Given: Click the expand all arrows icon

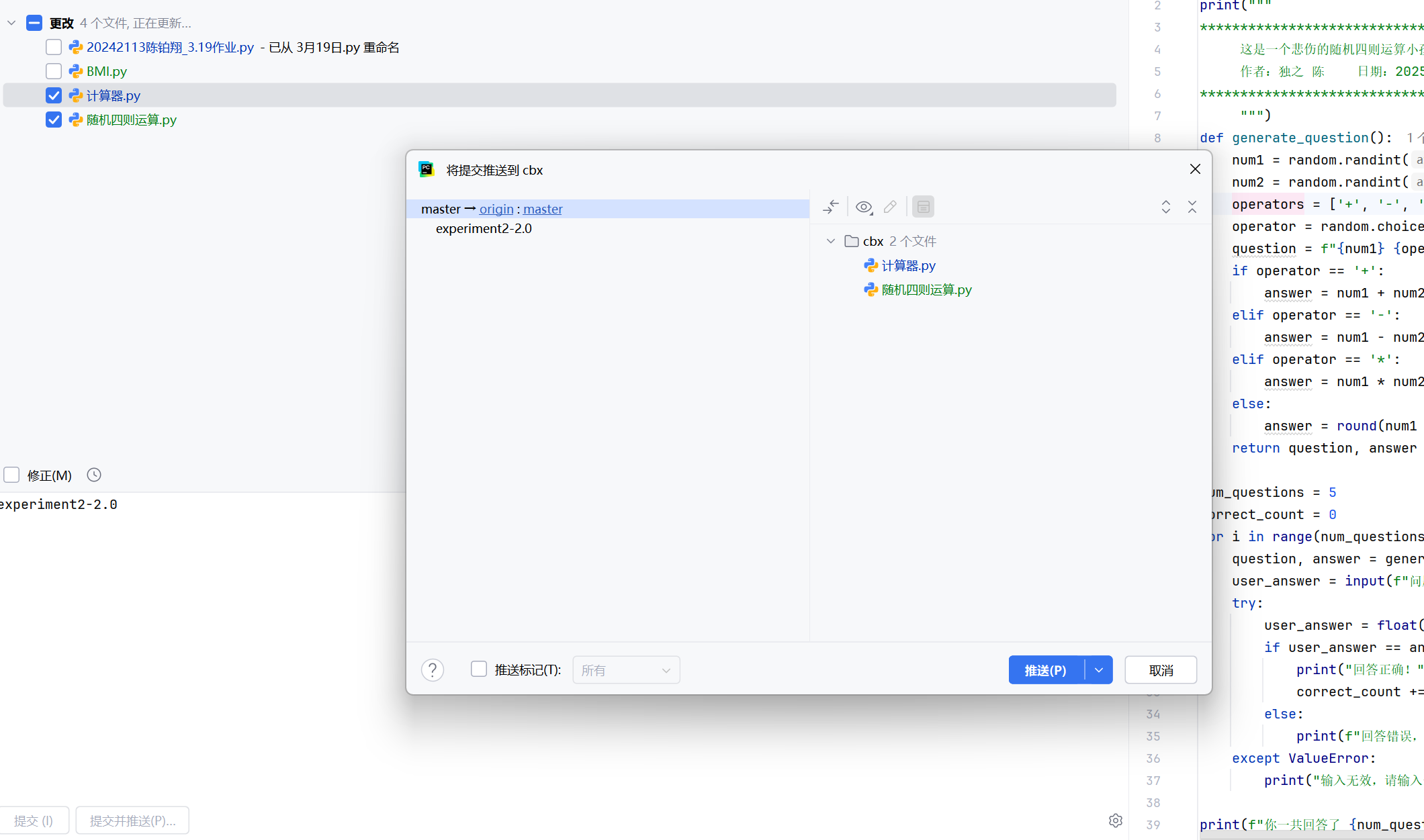Looking at the screenshot, I should pos(1165,207).
